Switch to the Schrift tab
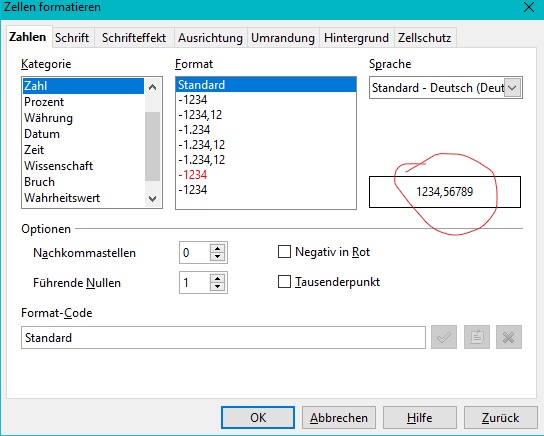 point(72,38)
